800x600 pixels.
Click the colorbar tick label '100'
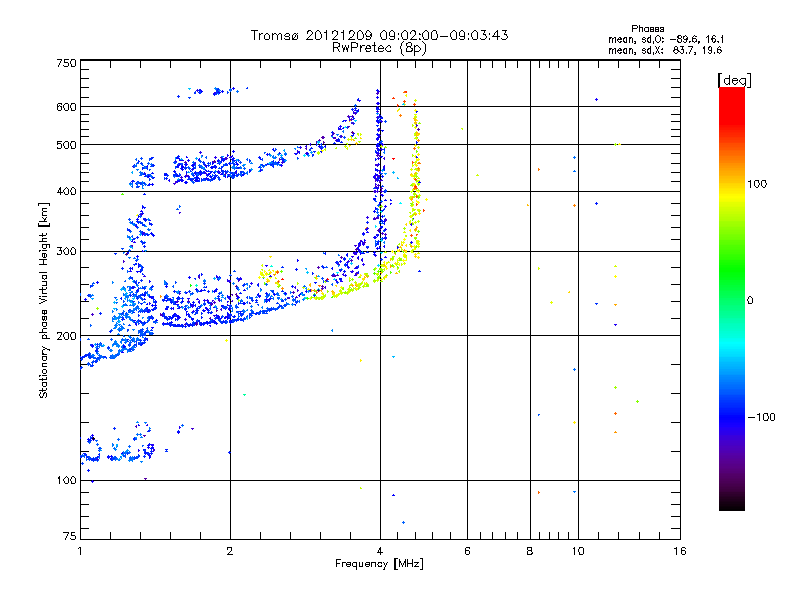(x=757, y=184)
